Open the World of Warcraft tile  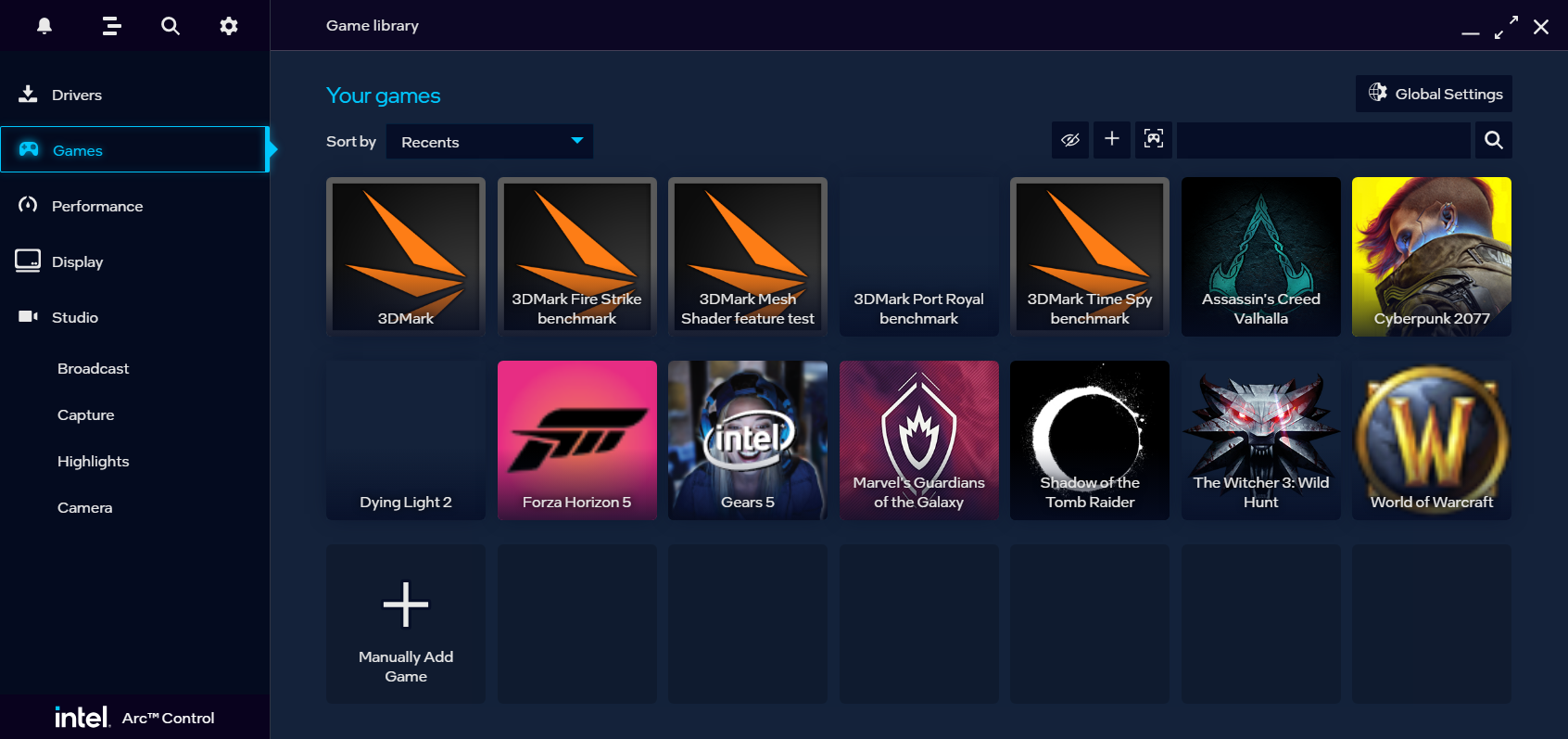[x=1432, y=440]
